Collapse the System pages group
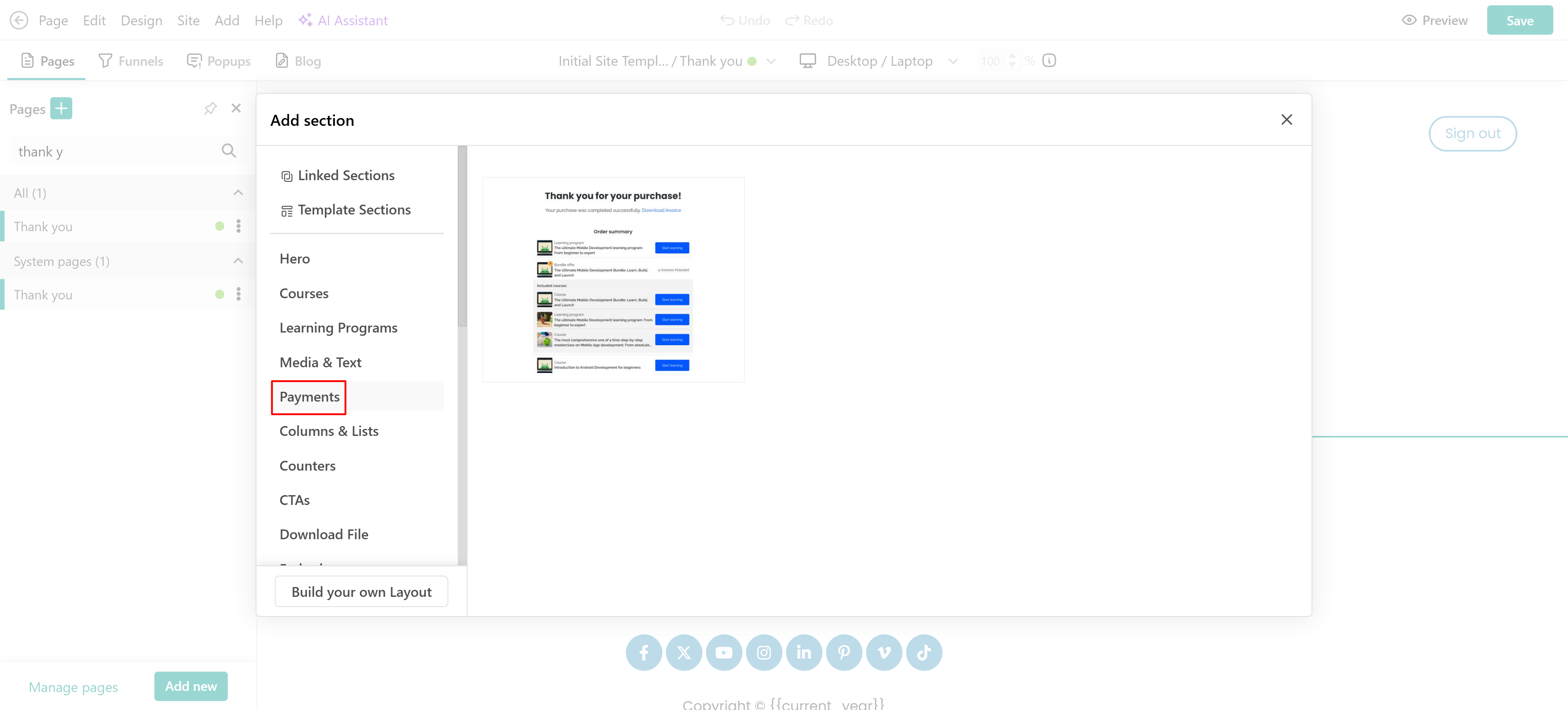The image size is (1568, 710). pyautogui.click(x=238, y=261)
